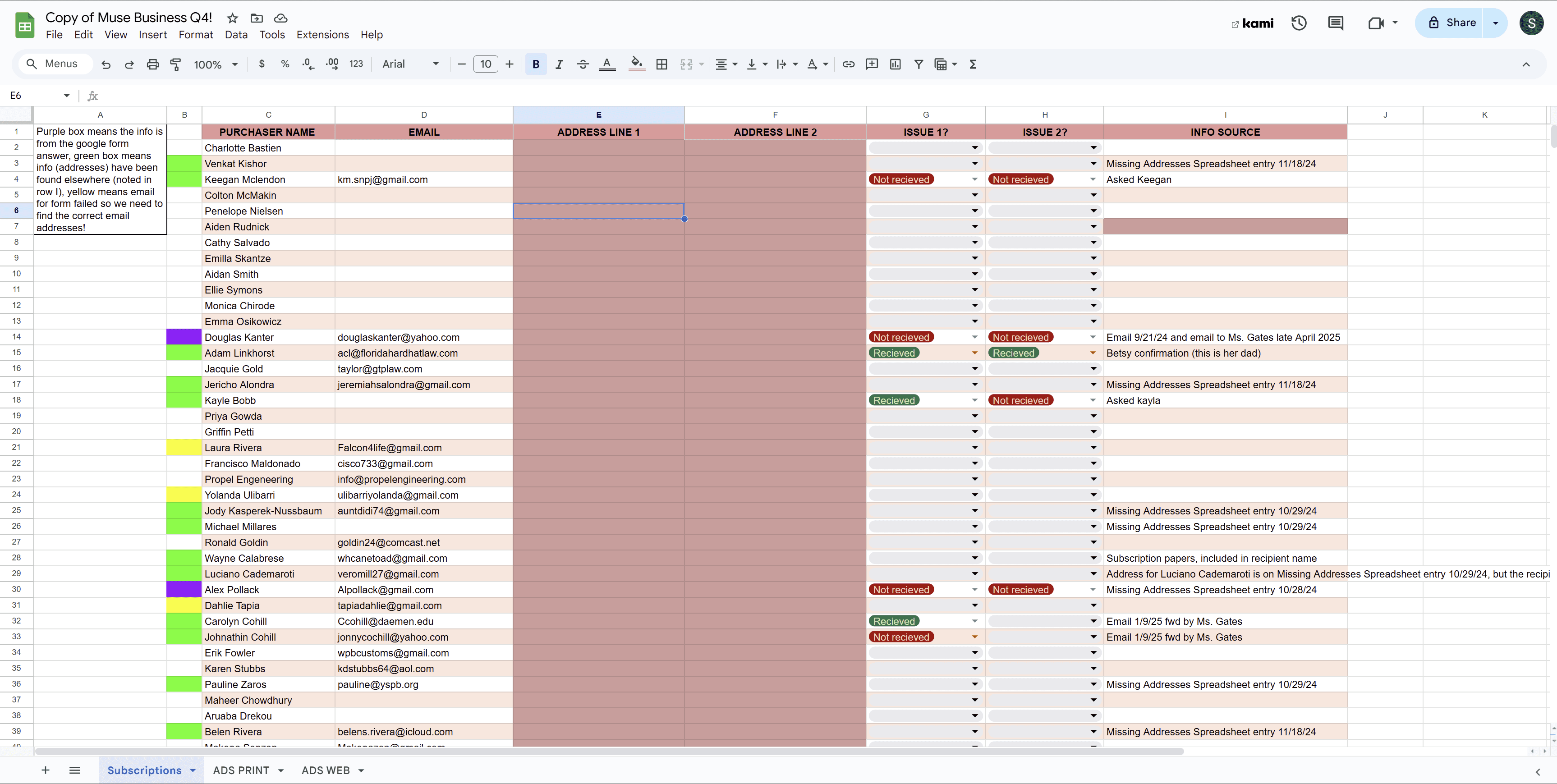Open the Extensions menu
1557x784 pixels.
pyautogui.click(x=322, y=34)
